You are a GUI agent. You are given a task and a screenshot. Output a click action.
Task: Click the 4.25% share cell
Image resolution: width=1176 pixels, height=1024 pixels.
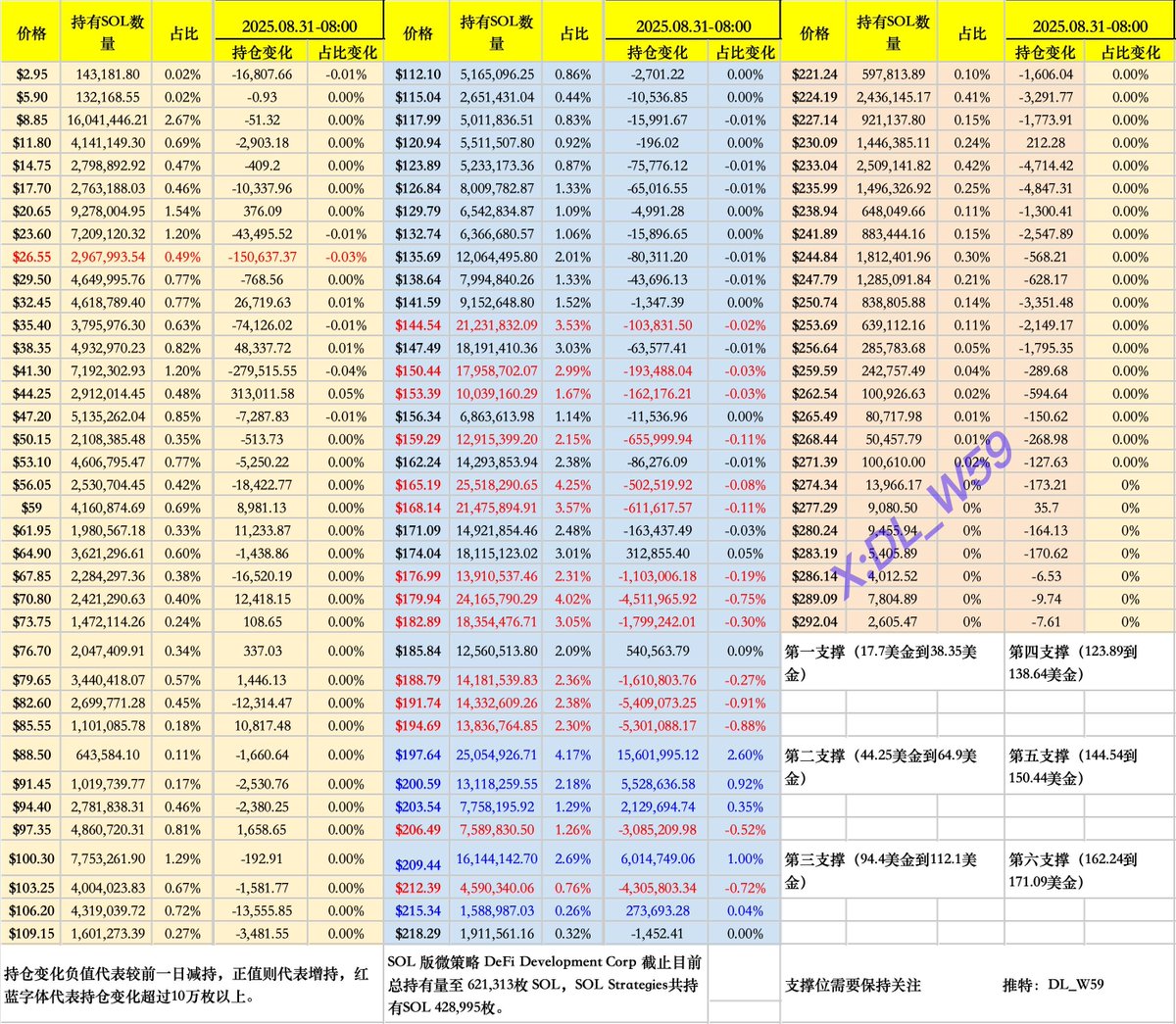tap(573, 484)
